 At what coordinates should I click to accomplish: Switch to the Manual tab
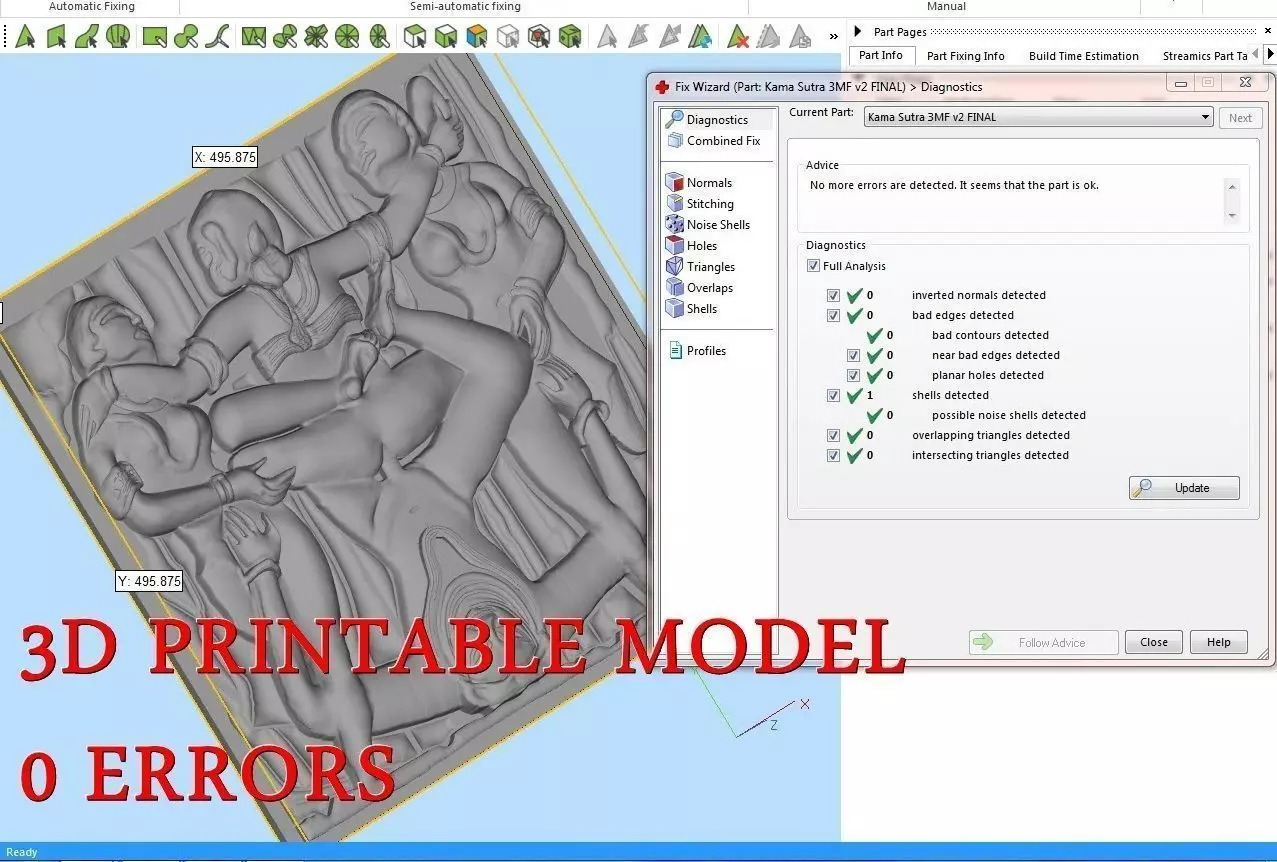pos(946,7)
